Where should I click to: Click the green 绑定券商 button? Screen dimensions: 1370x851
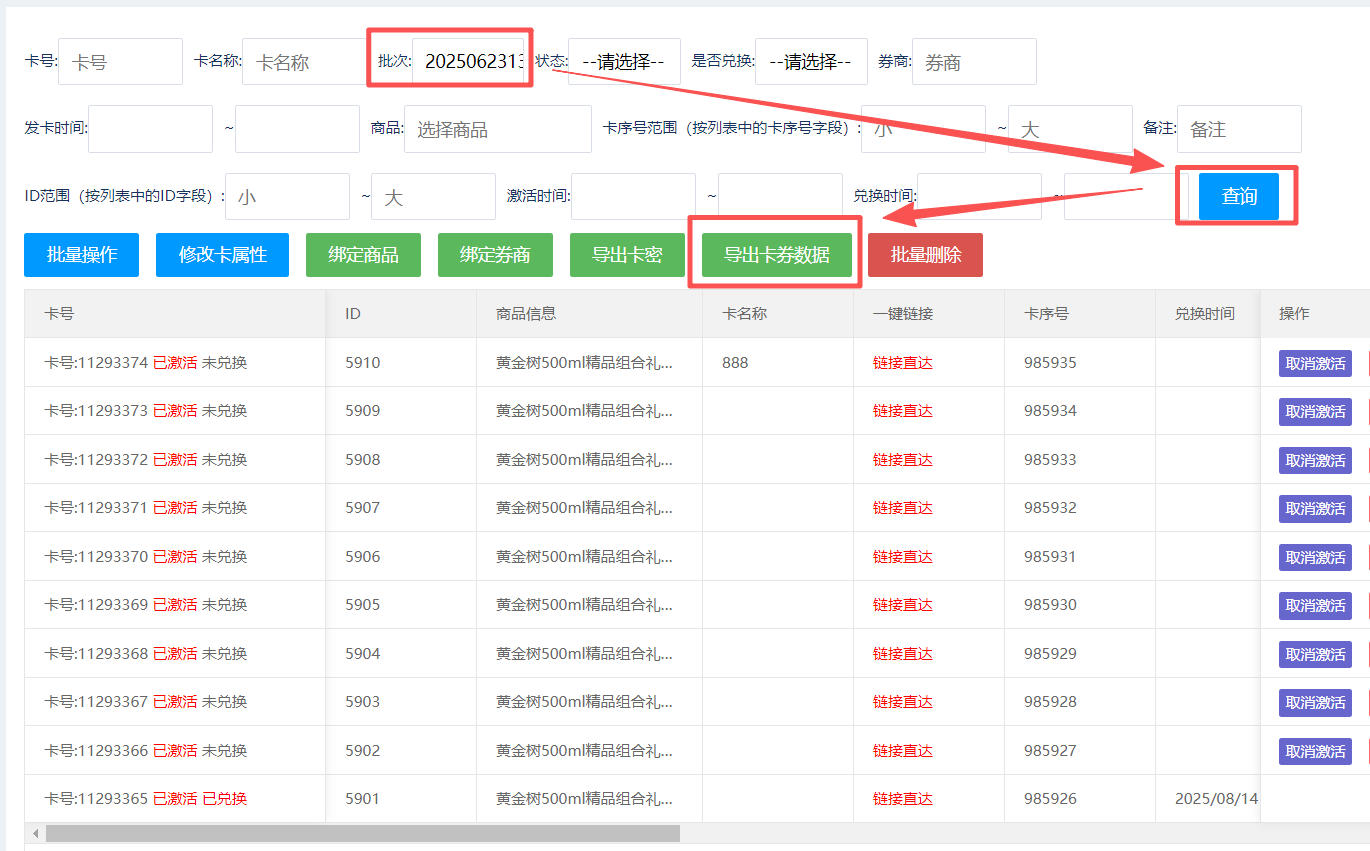pyautogui.click(x=494, y=255)
